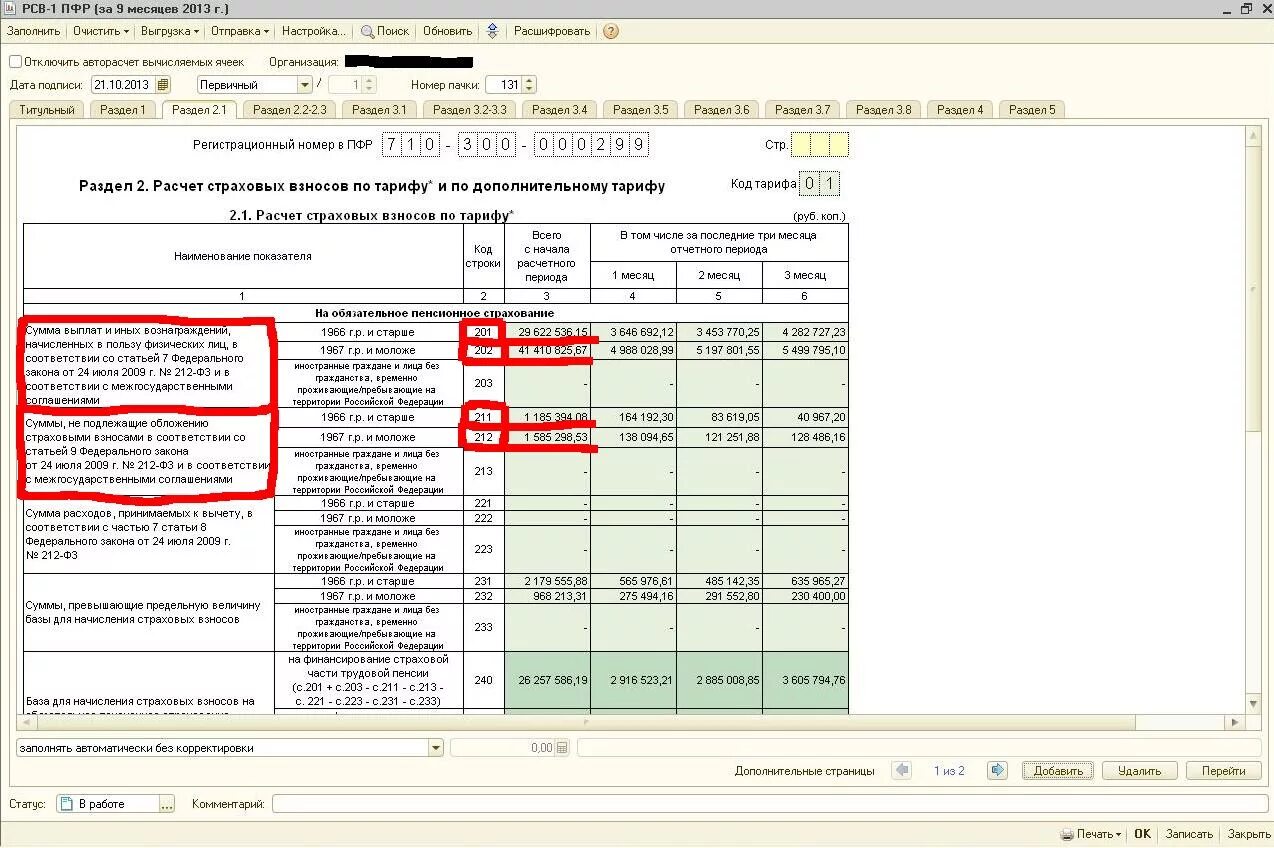Click the printer icon next to Печать
Image resolution: width=1274 pixels, height=848 pixels.
pyautogui.click(x=1067, y=834)
